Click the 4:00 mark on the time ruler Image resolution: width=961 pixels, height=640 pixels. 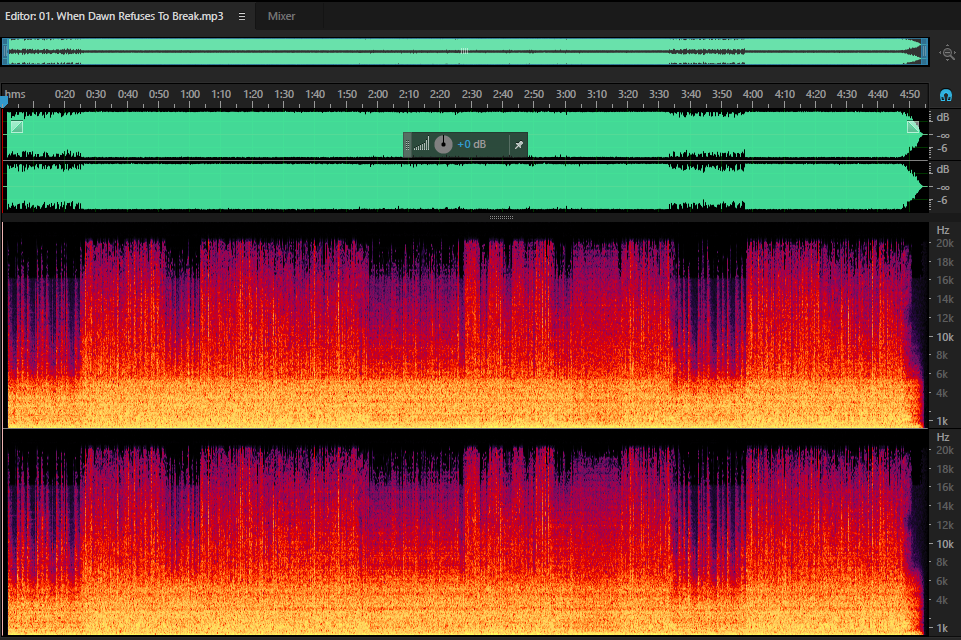tap(753, 94)
